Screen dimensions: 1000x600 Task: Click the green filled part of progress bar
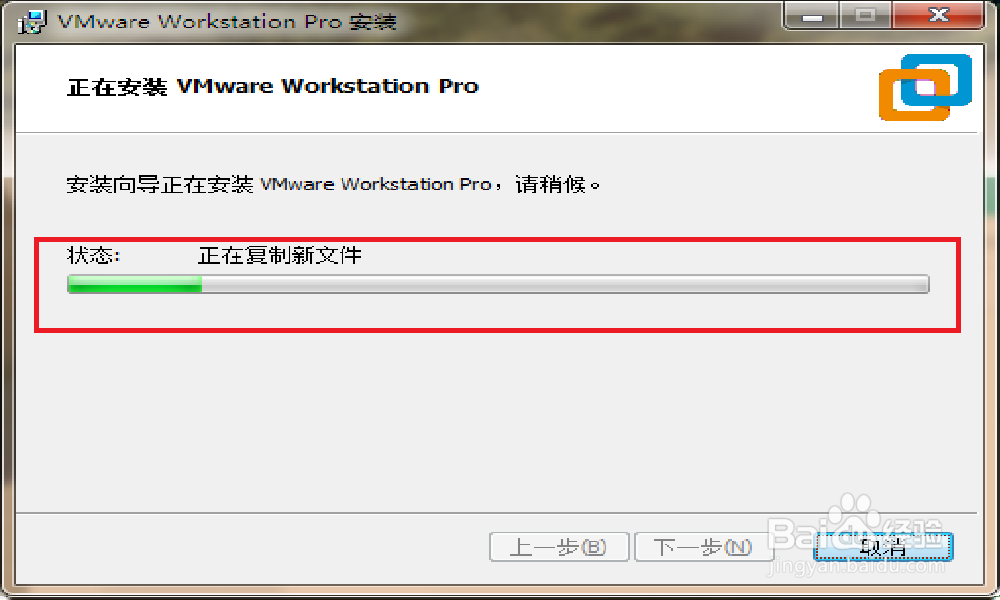[x=135, y=284]
